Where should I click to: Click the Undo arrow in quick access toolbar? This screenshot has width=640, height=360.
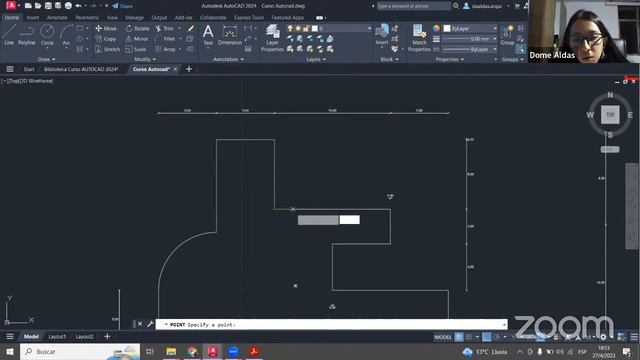pyautogui.click(x=78, y=6)
